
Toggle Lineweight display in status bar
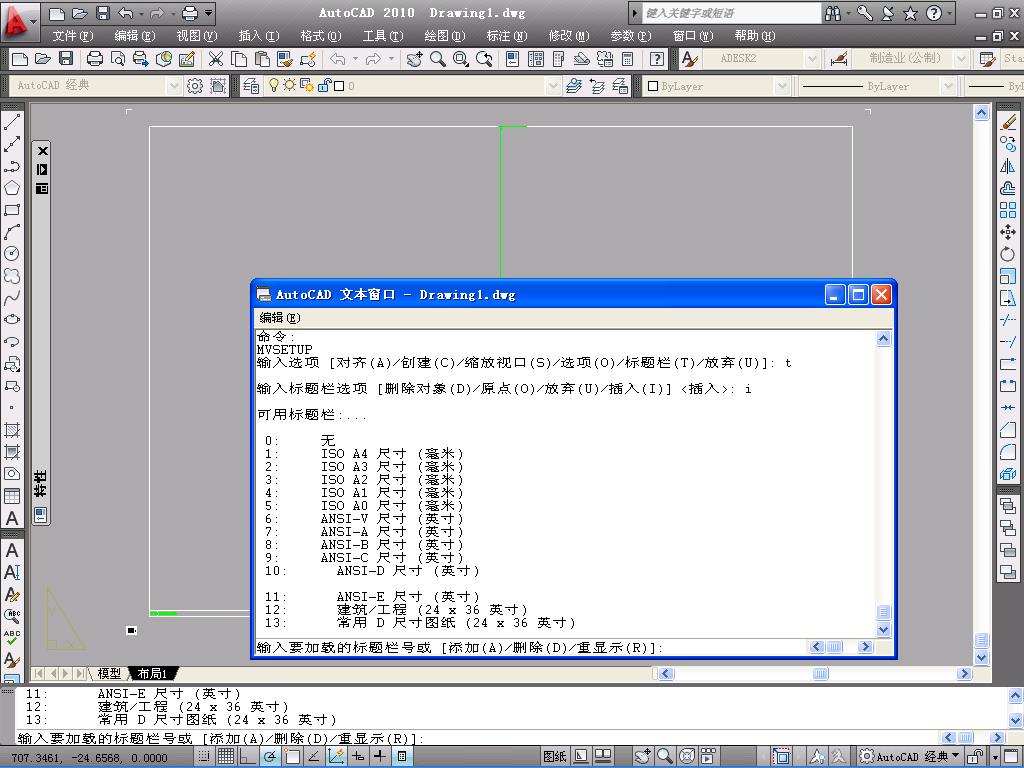(x=380, y=756)
